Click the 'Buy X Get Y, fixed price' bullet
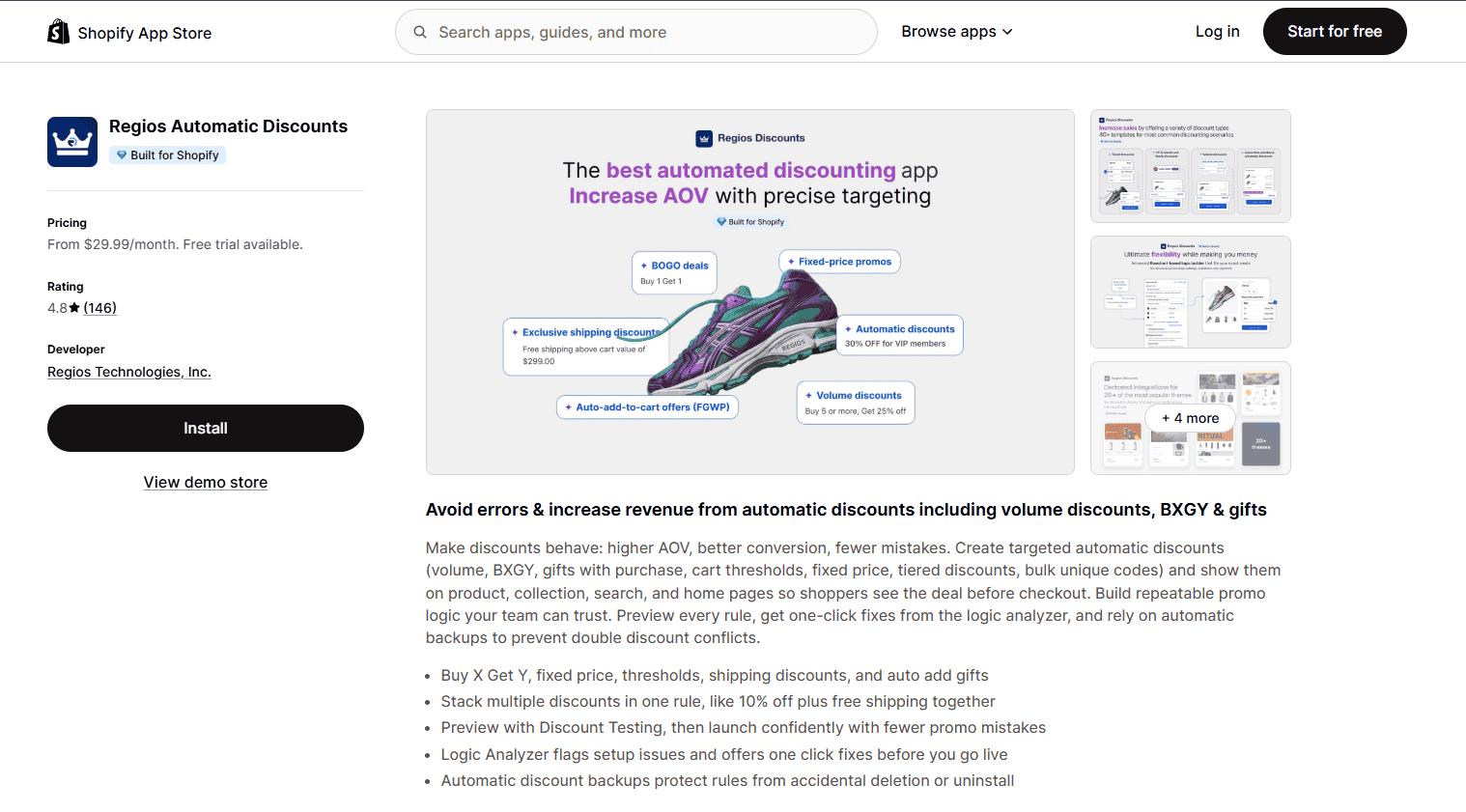1466x812 pixels. [x=715, y=675]
